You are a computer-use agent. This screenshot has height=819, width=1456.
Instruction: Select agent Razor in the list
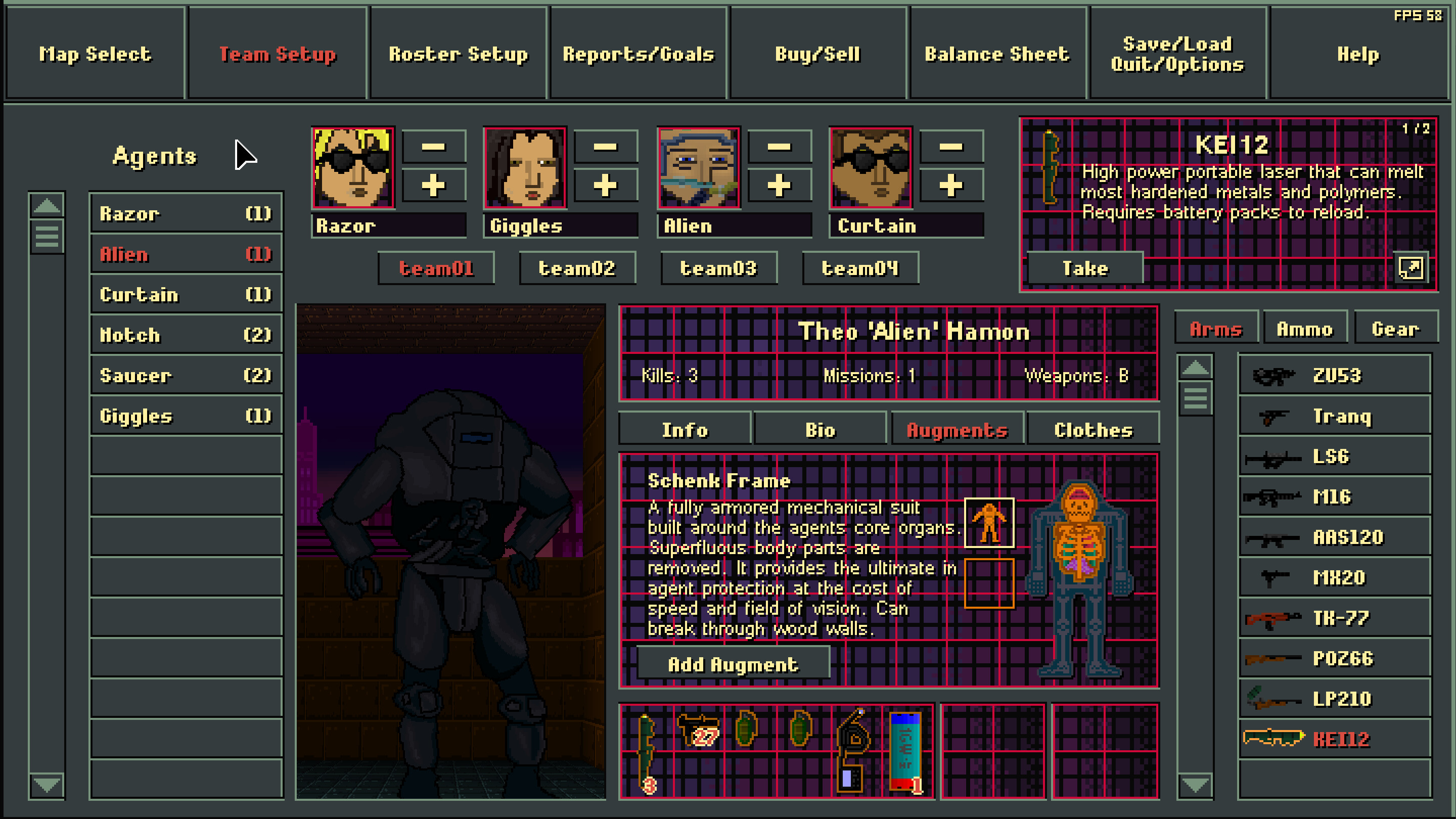186,214
